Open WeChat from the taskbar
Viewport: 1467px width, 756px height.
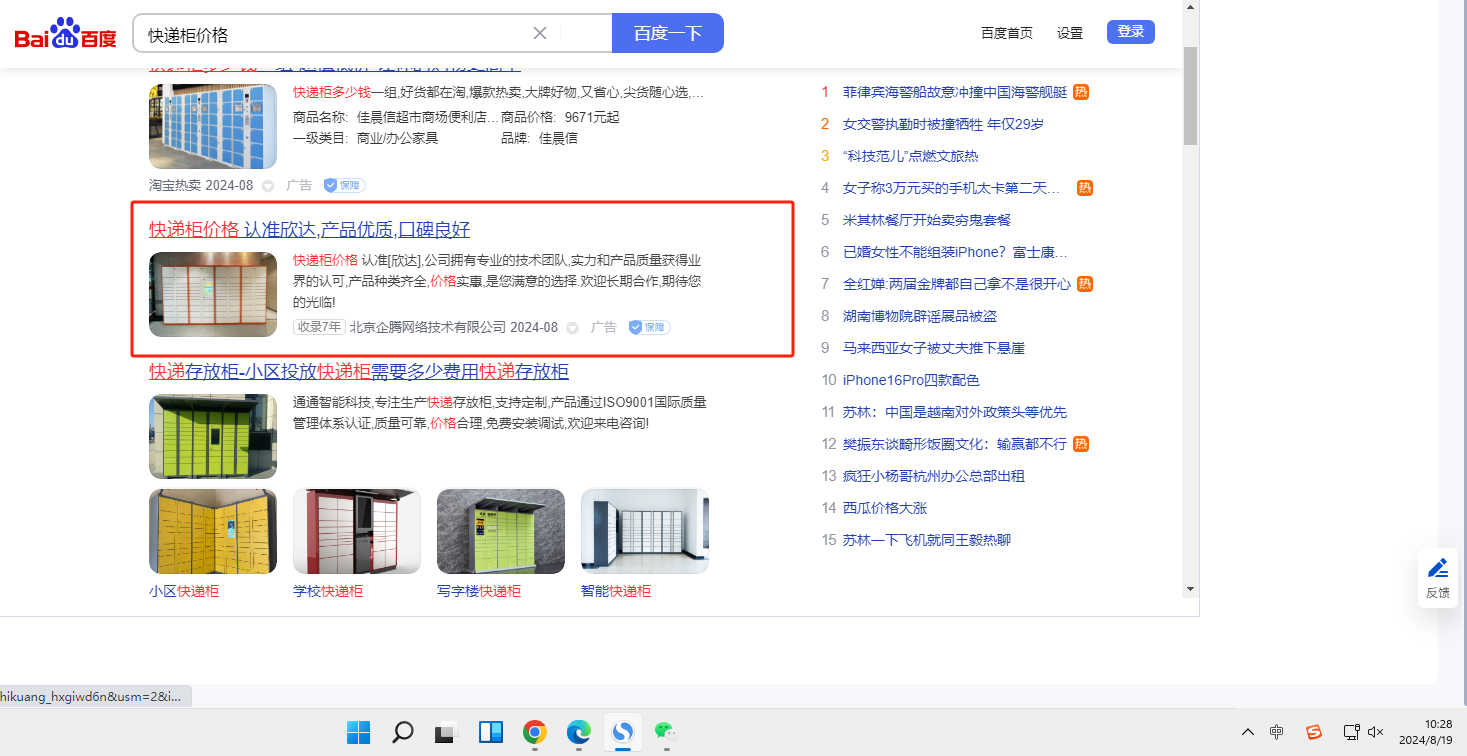[x=666, y=733]
